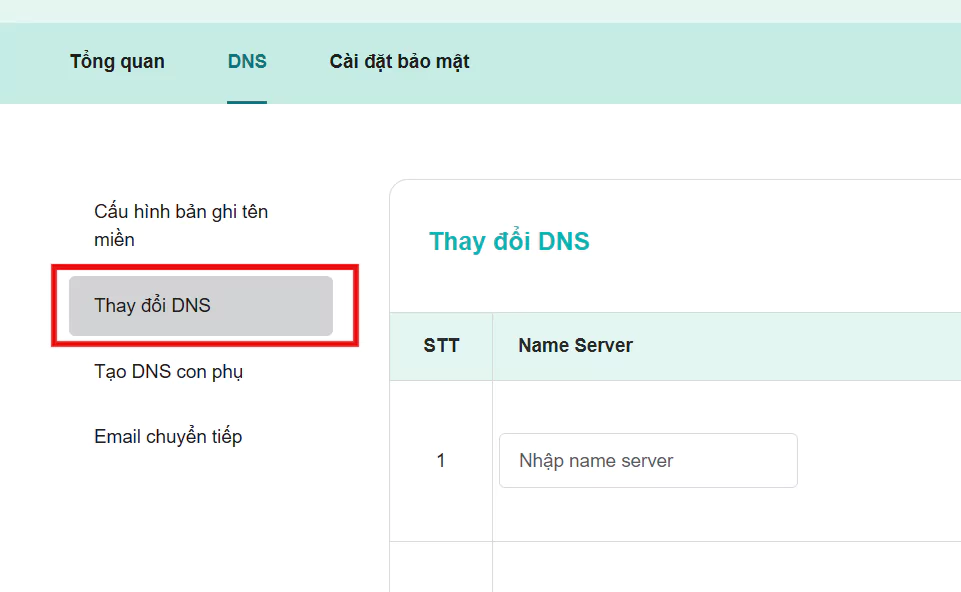This screenshot has height=592, width=961.
Task: Go to Email chuyển tiếp settings
Action: (x=167, y=436)
